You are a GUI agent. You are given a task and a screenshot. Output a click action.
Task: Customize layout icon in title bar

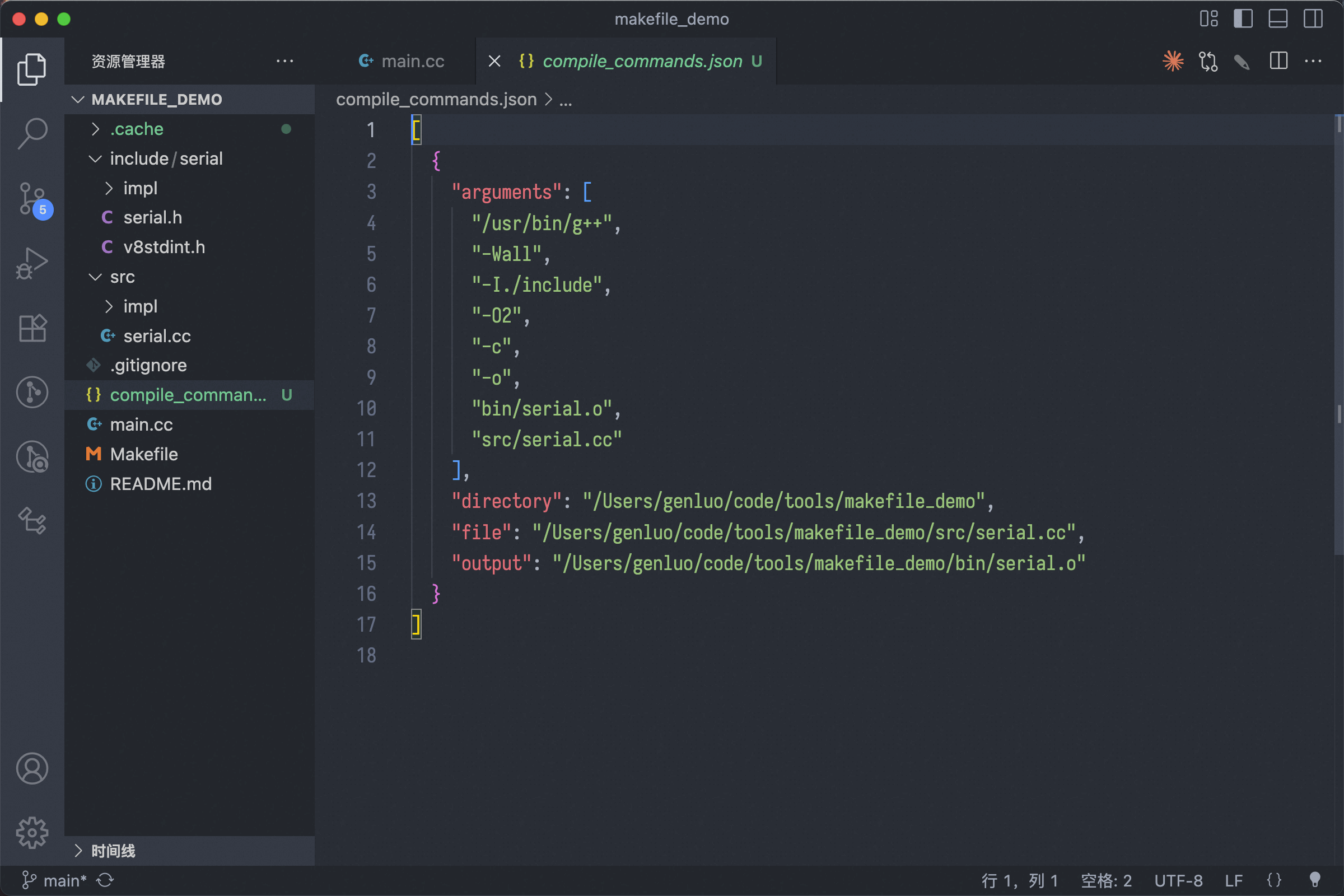point(1208,19)
